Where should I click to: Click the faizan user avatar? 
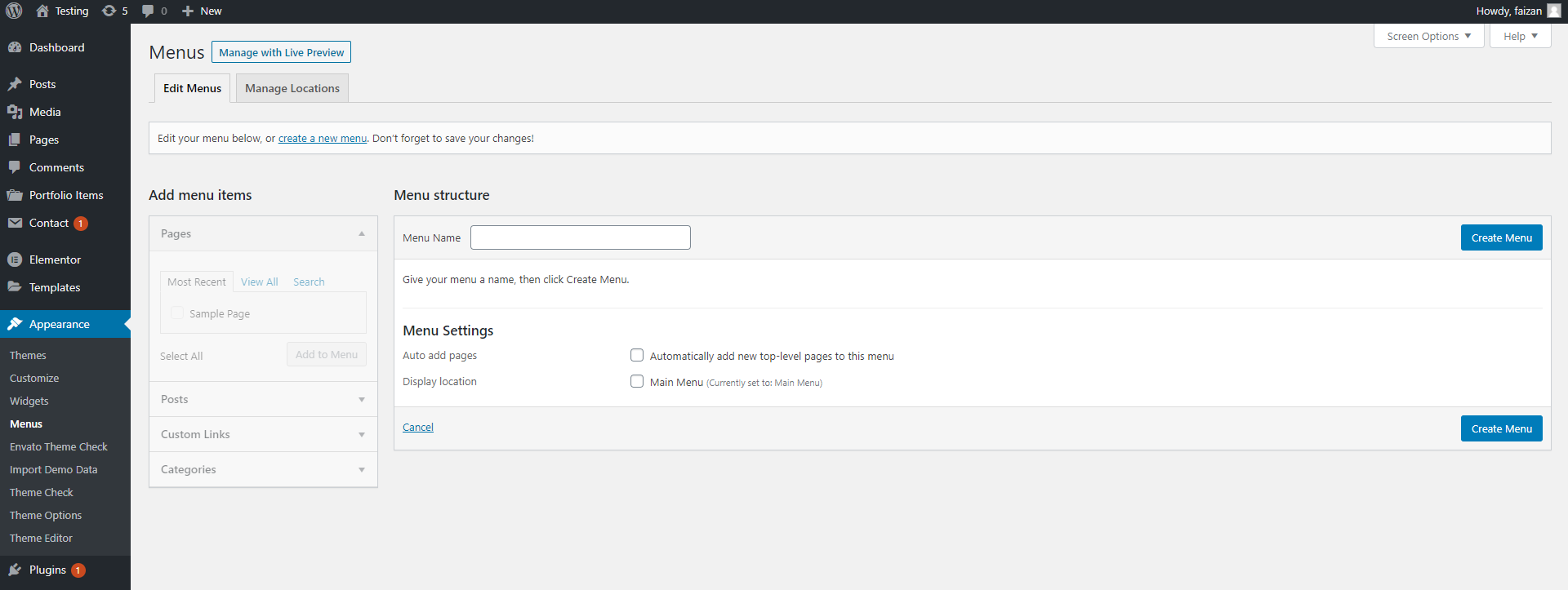tap(1553, 11)
